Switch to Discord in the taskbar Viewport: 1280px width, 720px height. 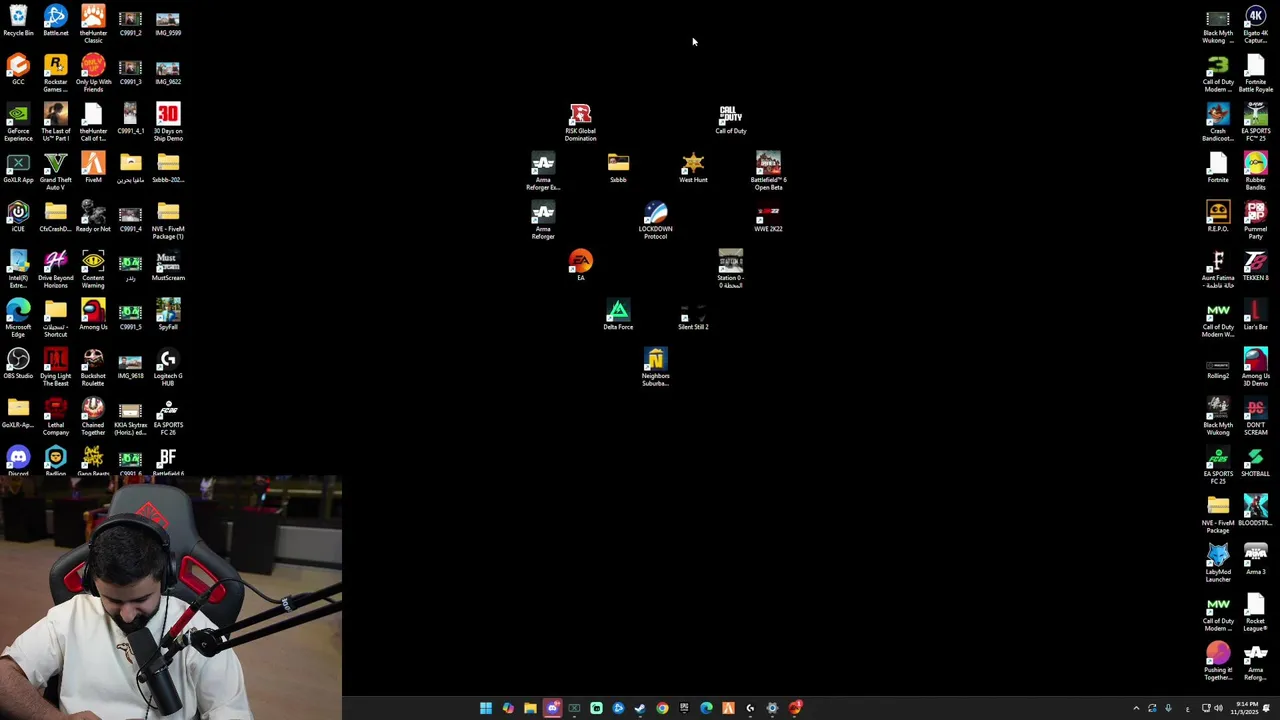552,708
